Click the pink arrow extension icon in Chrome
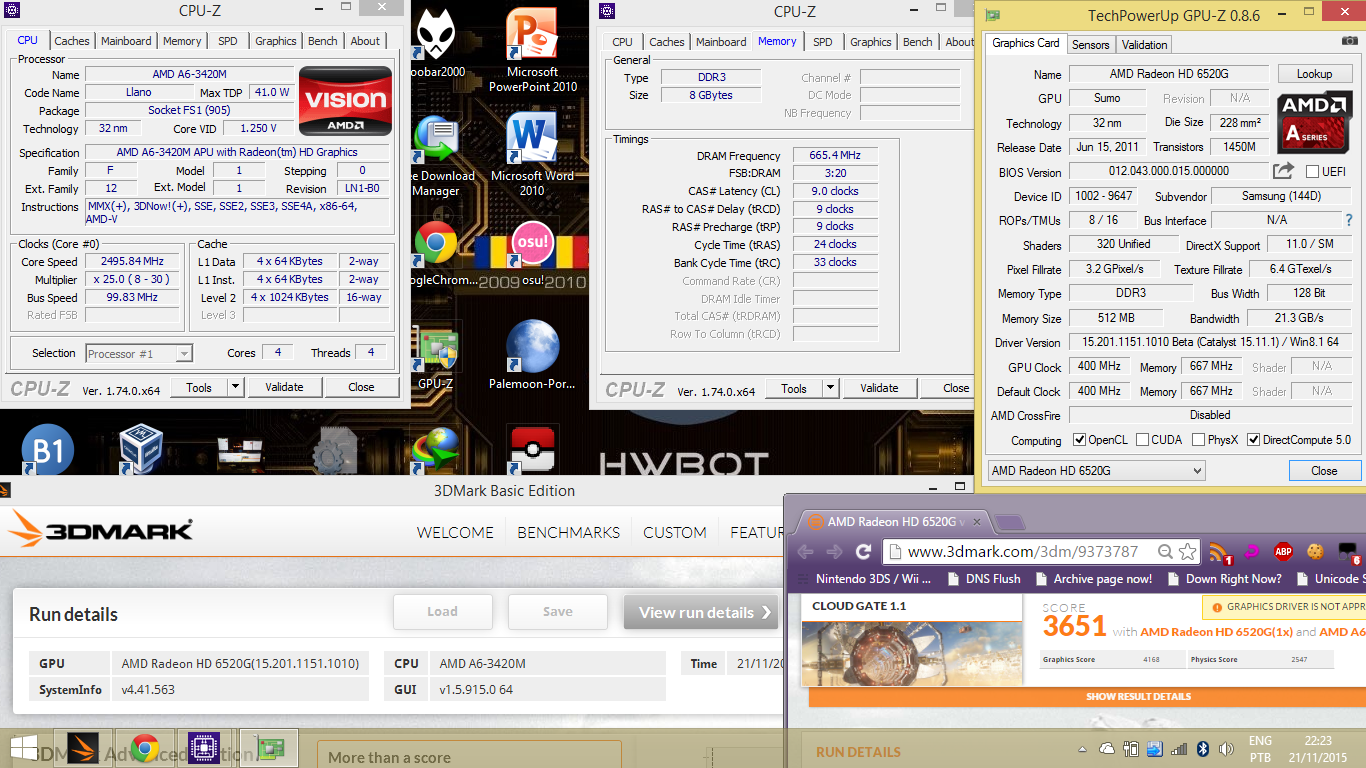The height and width of the screenshot is (768, 1366). click(1250, 551)
